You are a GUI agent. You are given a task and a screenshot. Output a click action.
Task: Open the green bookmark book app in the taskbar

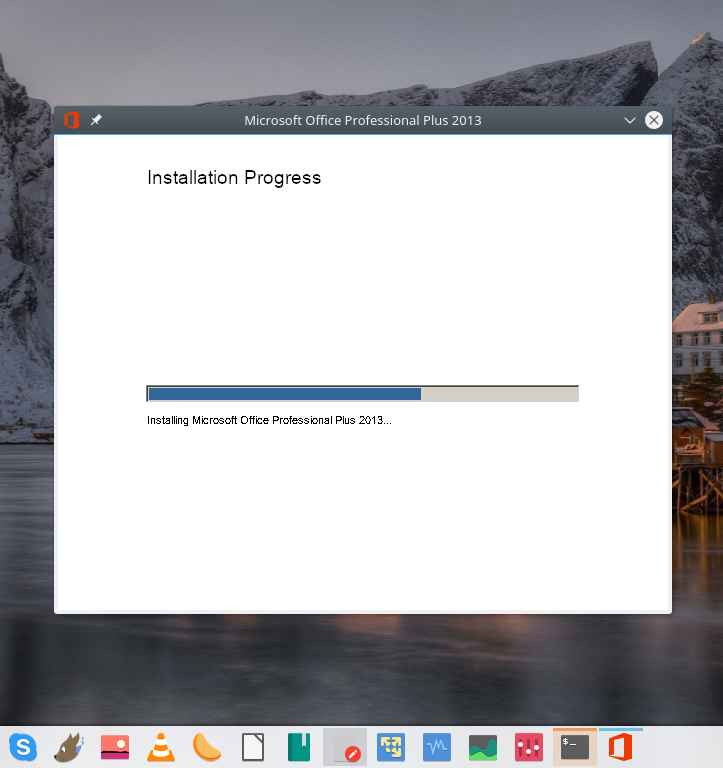point(299,747)
